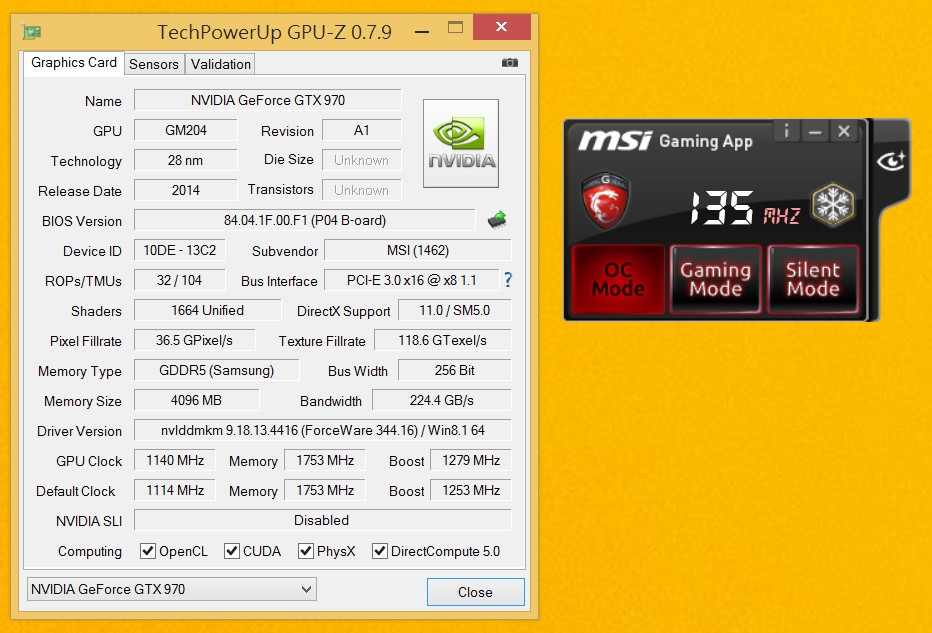Image resolution: width=932 pixels, height=633 pixels.
Task: Toggle the OpenCL checkbox
Action: pos(148,551)
